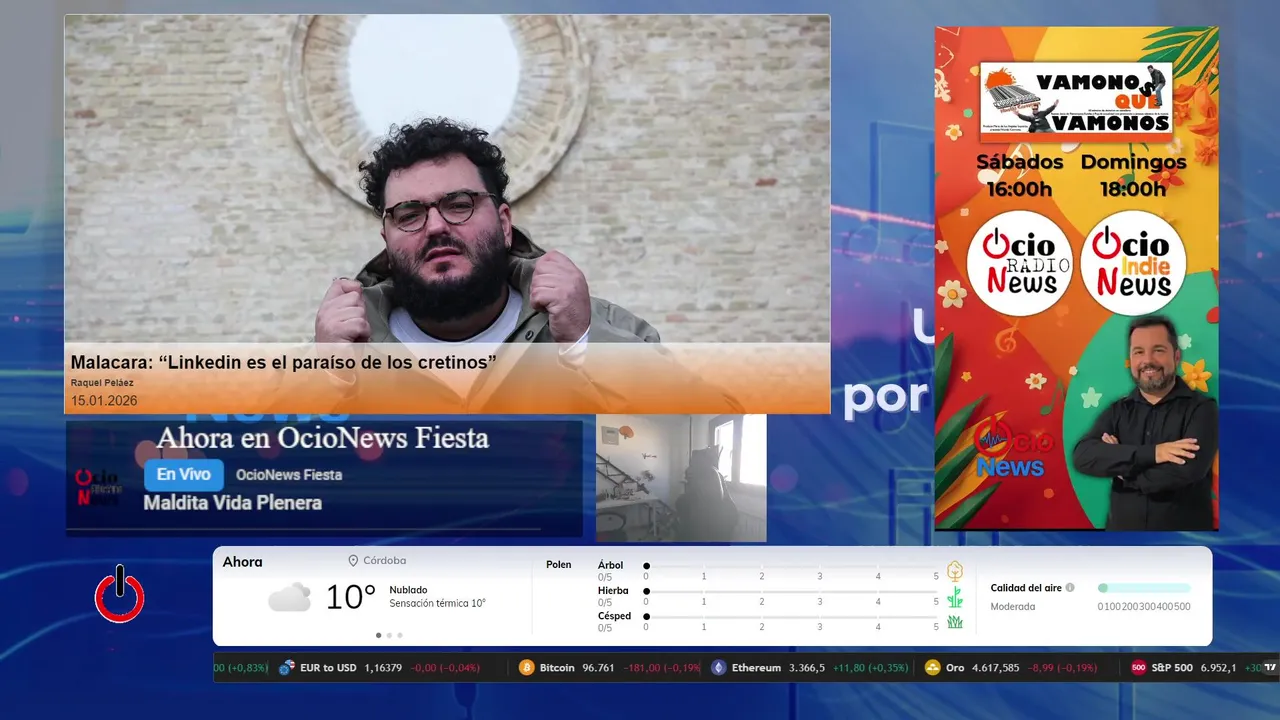Click the TradingView logo in ticker
This screenshot has width=1280, height=720.
pyautogui.click(x=1270, y=667)
